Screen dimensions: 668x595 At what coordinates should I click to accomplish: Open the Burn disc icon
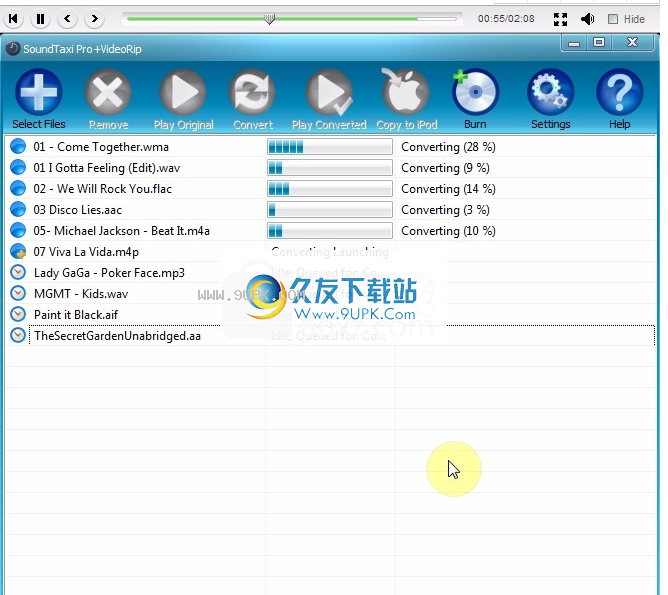pos(475,92)
